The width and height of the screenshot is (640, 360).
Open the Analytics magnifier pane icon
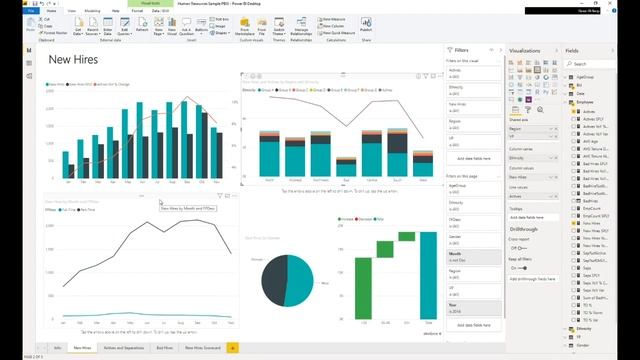tap(540, 110)
